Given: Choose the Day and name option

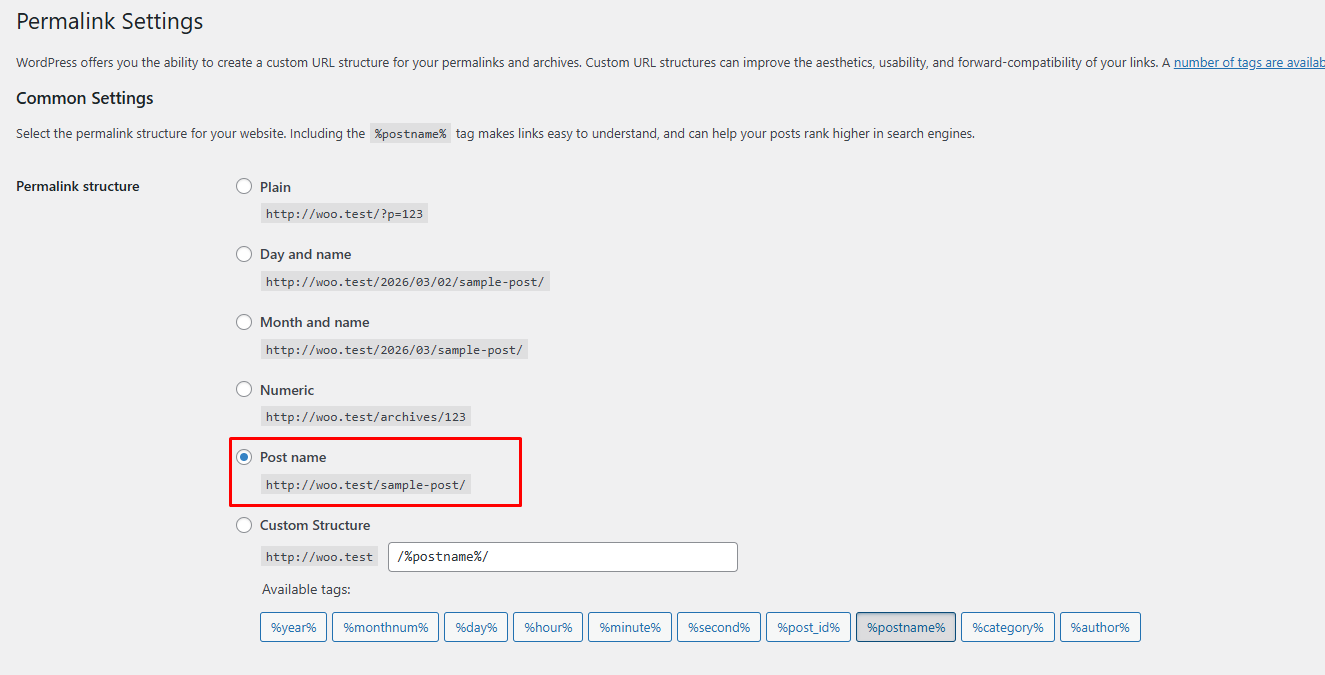Looking at the screenshot, I should [244, 255].
